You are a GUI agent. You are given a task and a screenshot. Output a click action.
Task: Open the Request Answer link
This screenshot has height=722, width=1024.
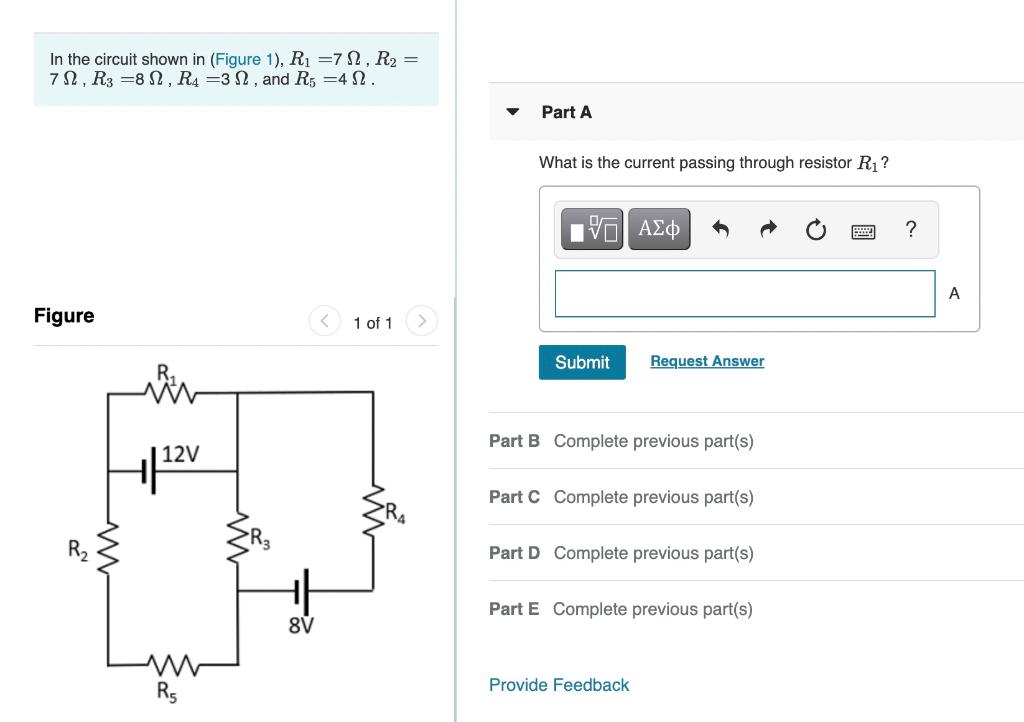[x=706, y=361]
